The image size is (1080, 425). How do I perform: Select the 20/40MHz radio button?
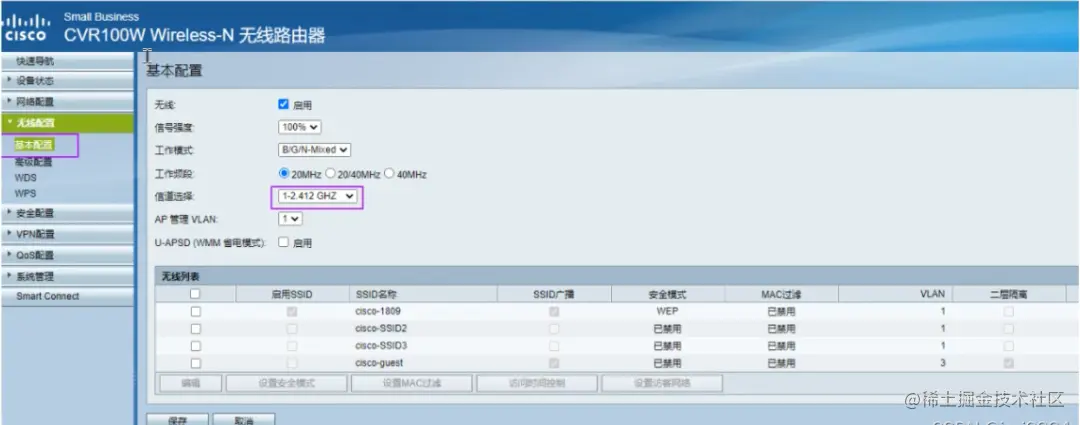click(x=330, y=174)
